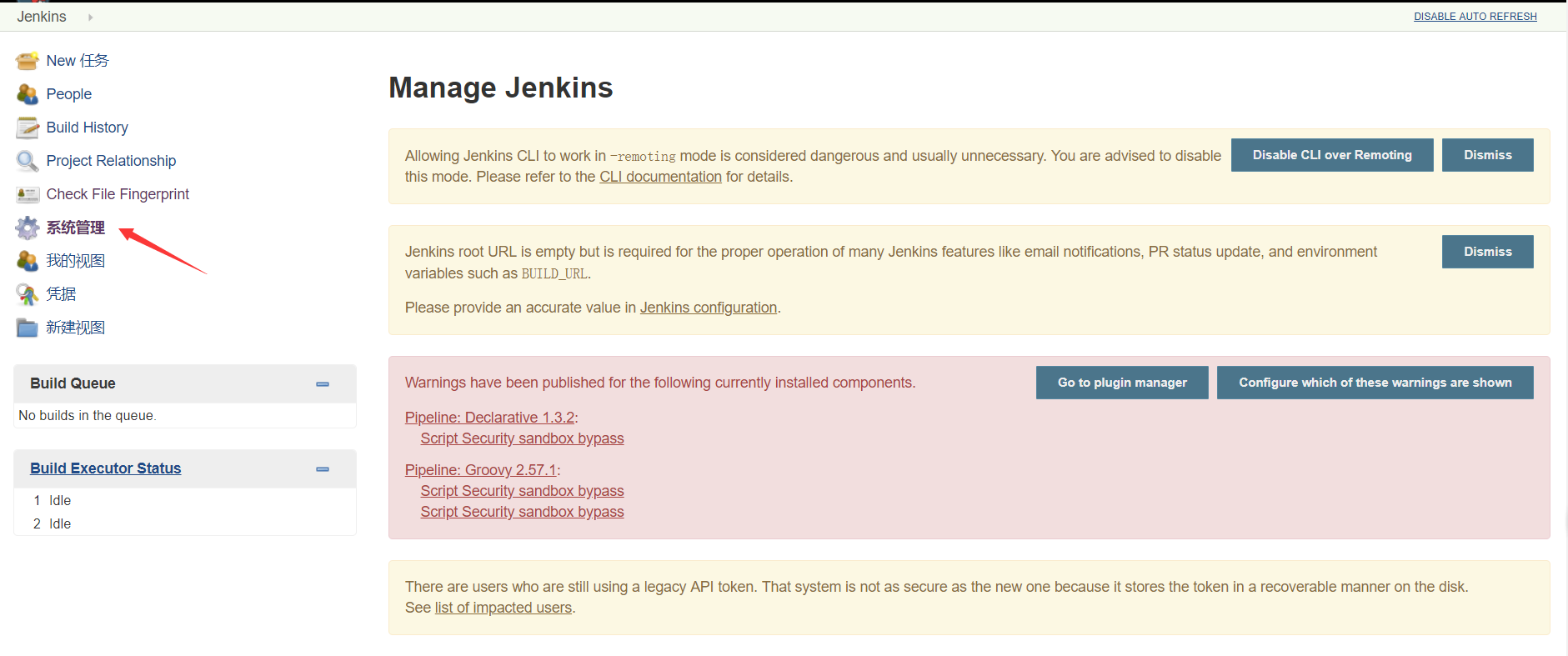Click the 我的视图 people icon
This screenshot has height=656, width=1568.
28,261
